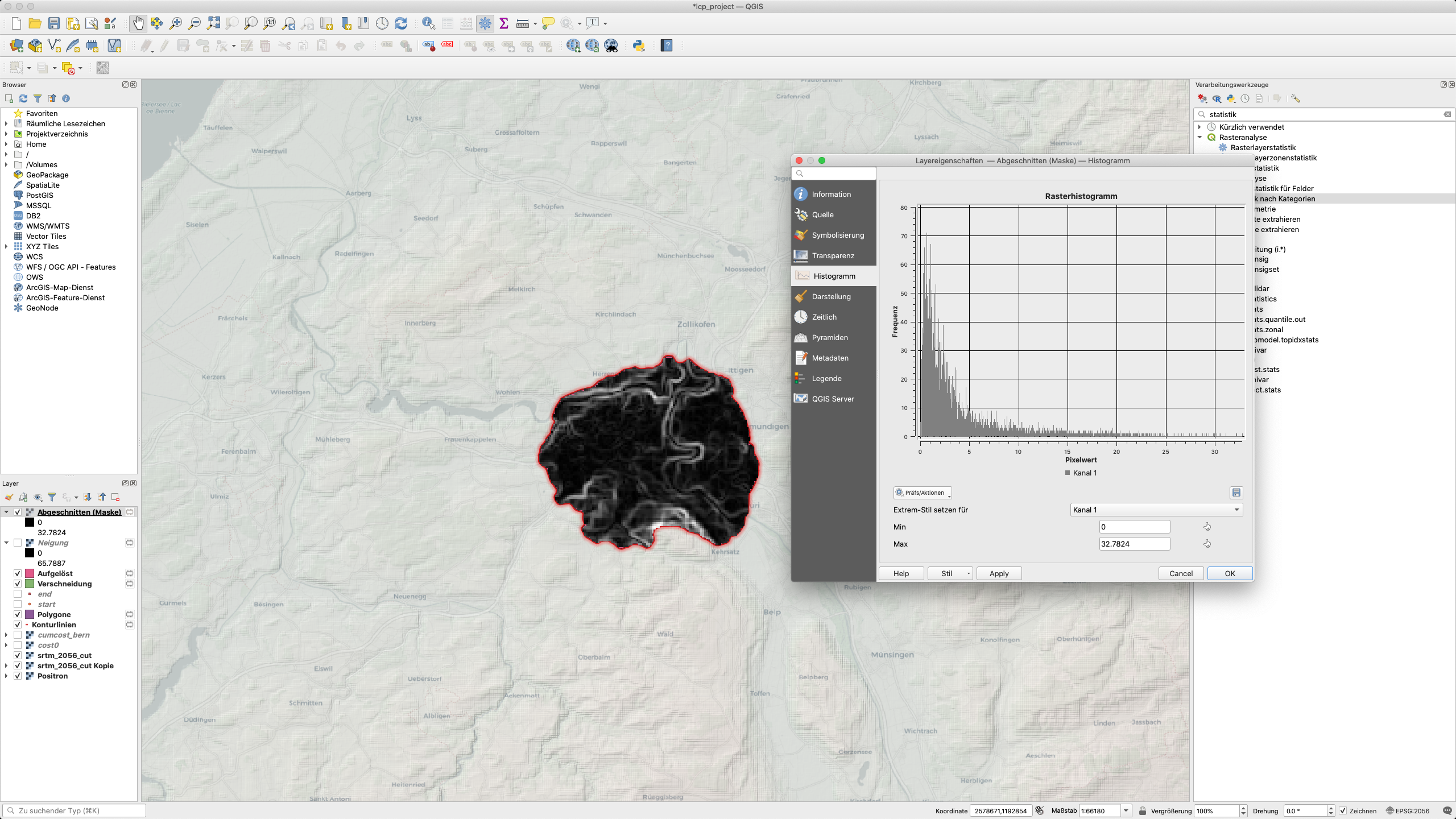1456x819 pixels.
Task: Click the Max value input field
Action: pos(1134,544)
